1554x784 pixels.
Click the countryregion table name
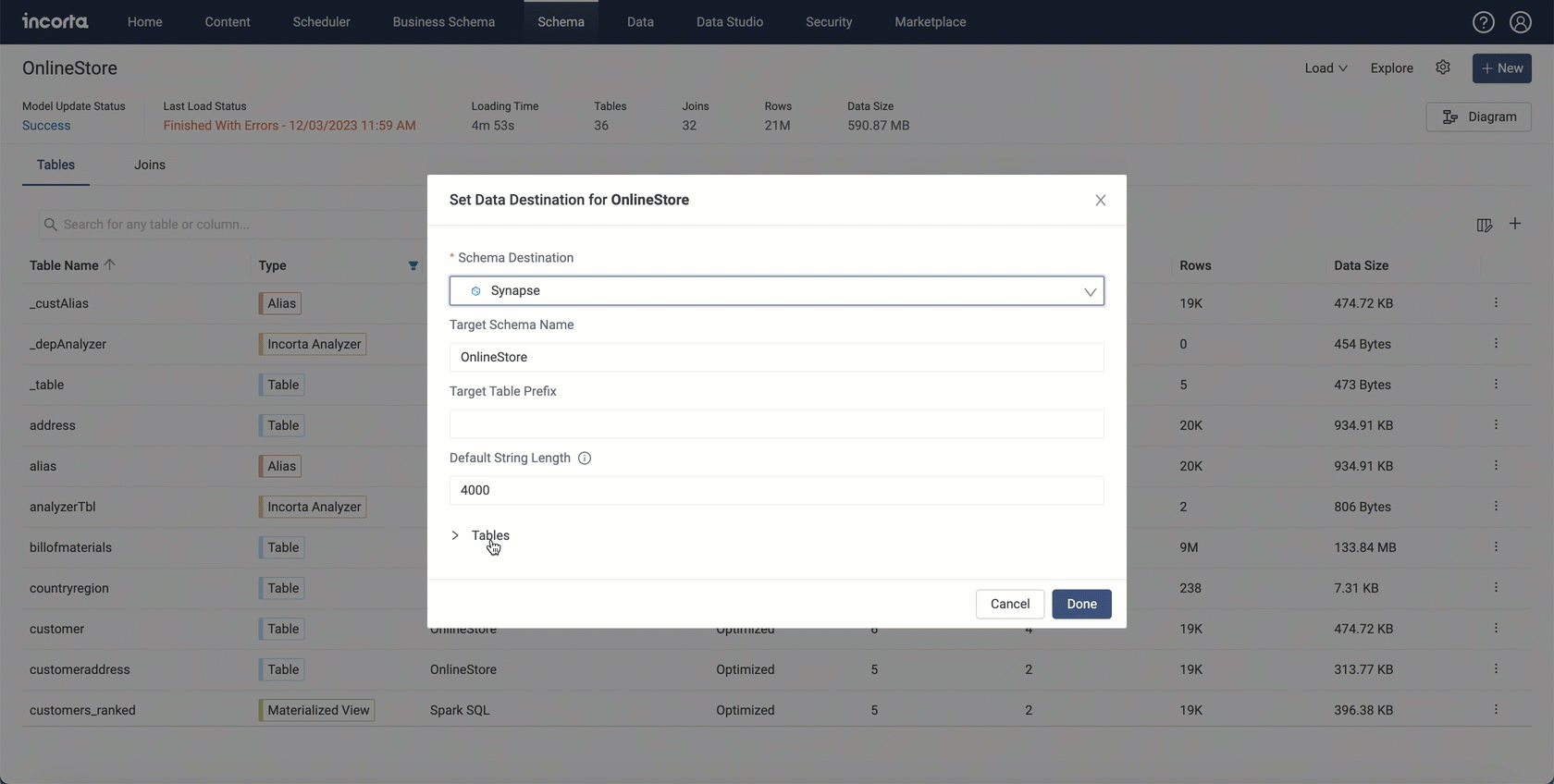click(x=69, y=588)
